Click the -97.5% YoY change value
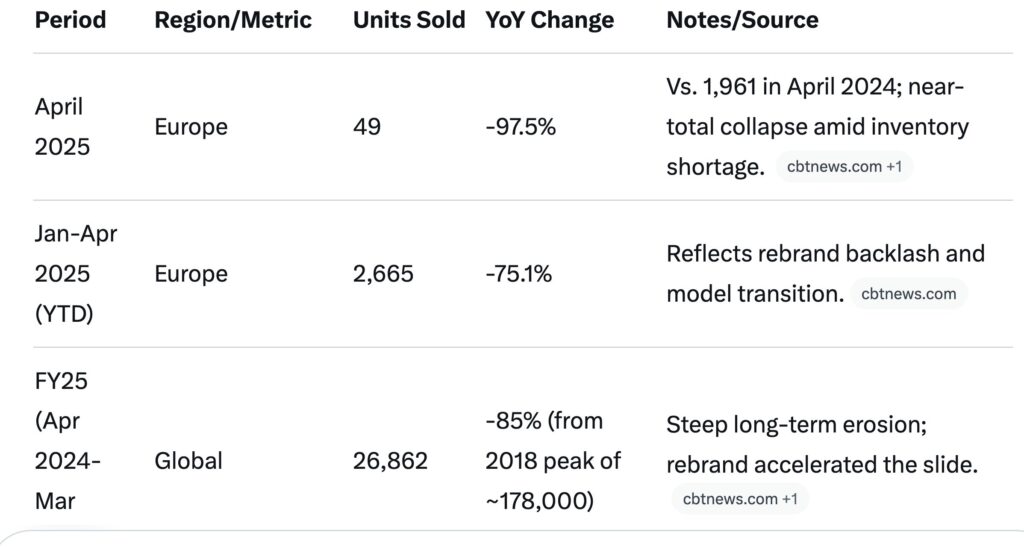 coord(520,127)
